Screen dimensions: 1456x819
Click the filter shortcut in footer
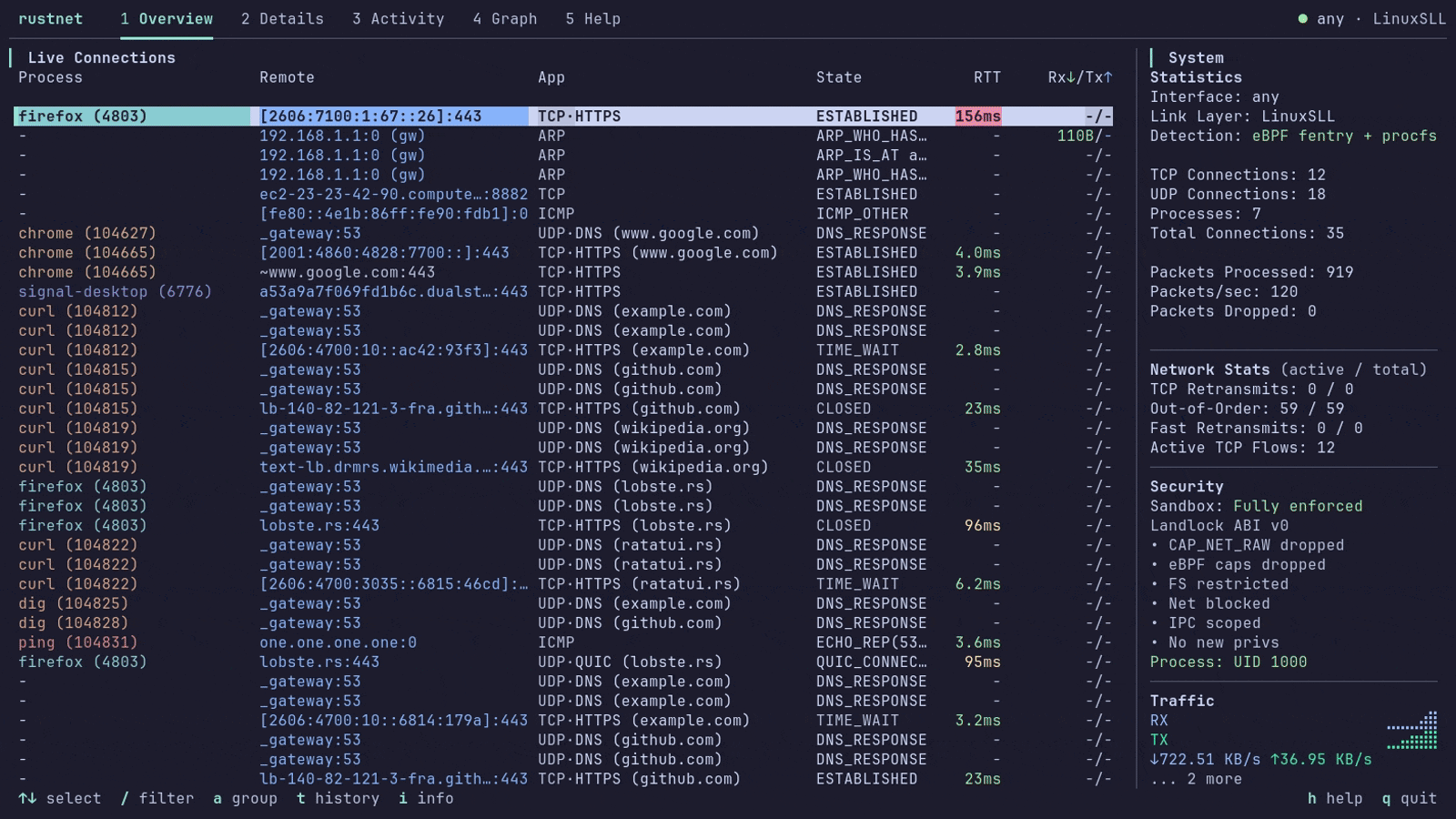point(157,798)
